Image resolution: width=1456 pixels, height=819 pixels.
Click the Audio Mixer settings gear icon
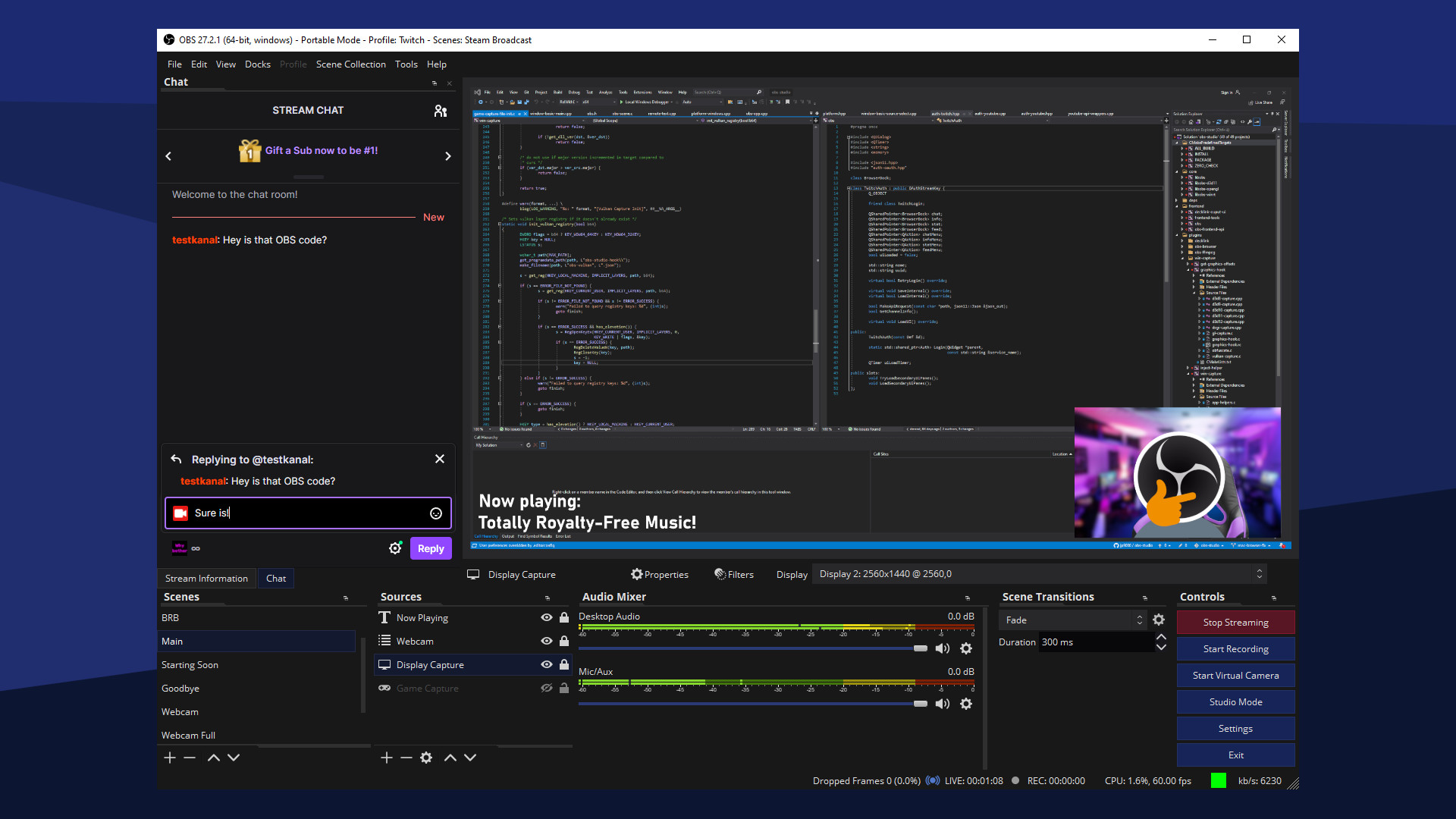966,648
